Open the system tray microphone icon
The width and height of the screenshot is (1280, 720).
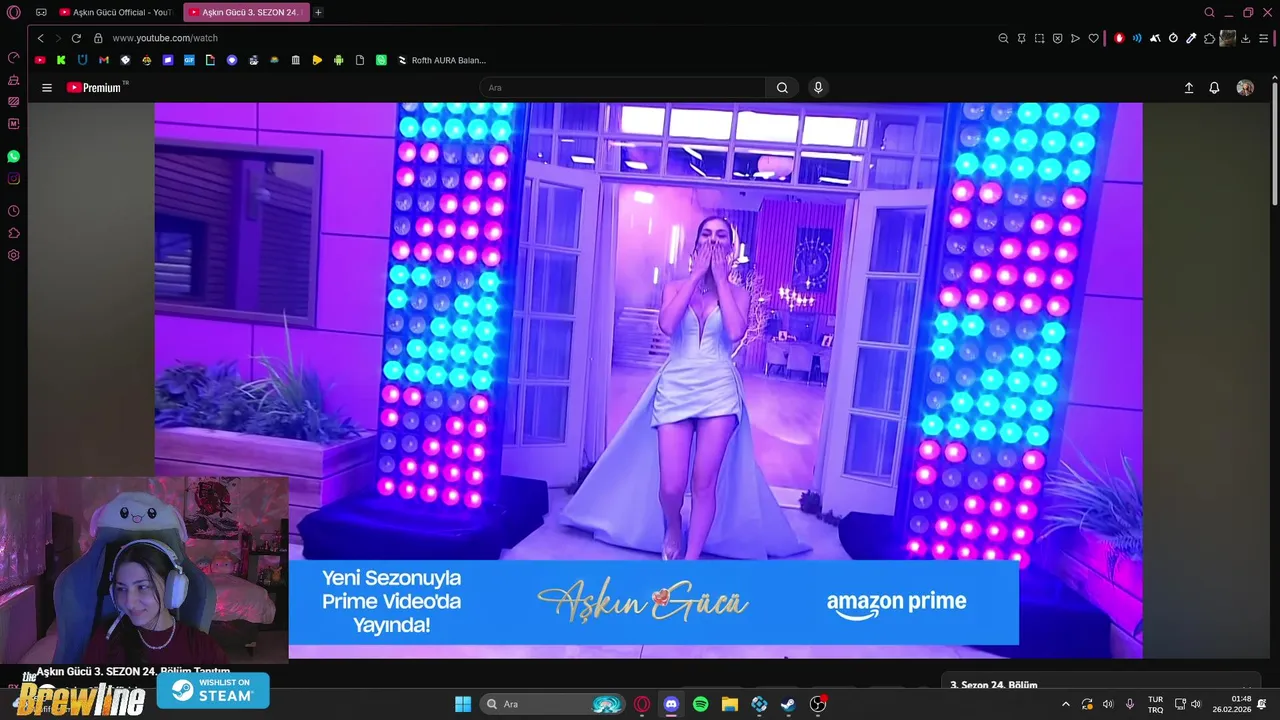pyautogui.click(x=1130, y=704)
